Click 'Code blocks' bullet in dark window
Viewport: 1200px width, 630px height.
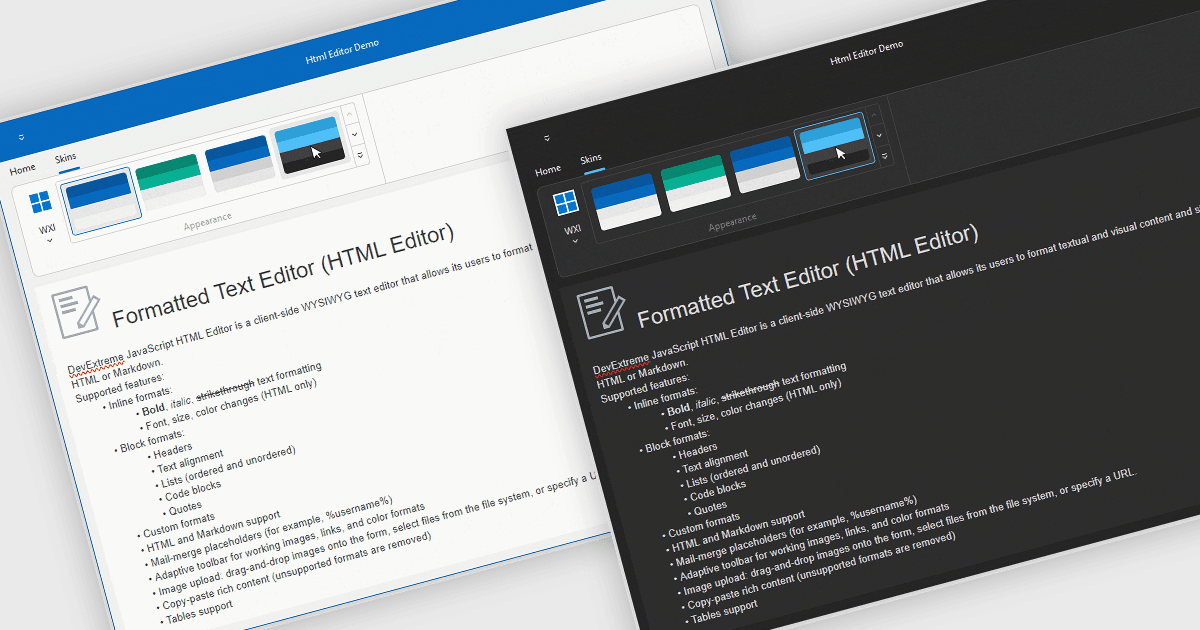(x=713, y=491)
